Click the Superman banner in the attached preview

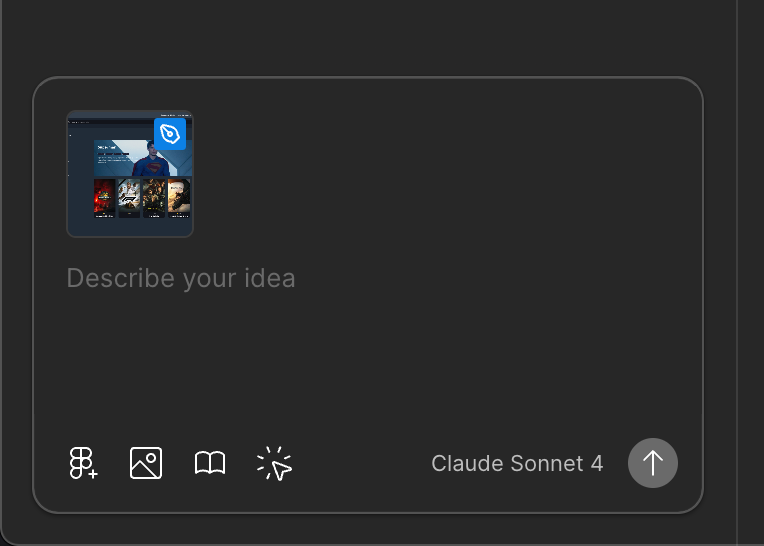[x=142, y=158]
